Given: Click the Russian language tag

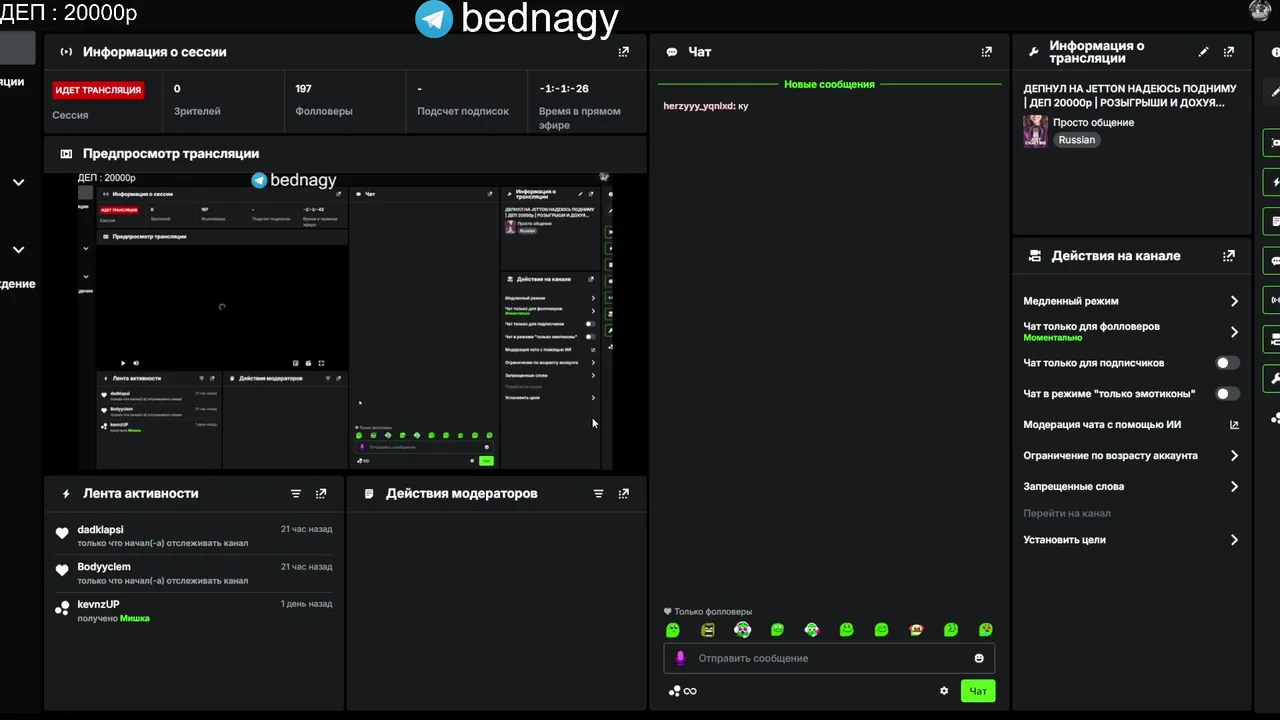Looking at the screenshot, I should [x=1077, y=140].
